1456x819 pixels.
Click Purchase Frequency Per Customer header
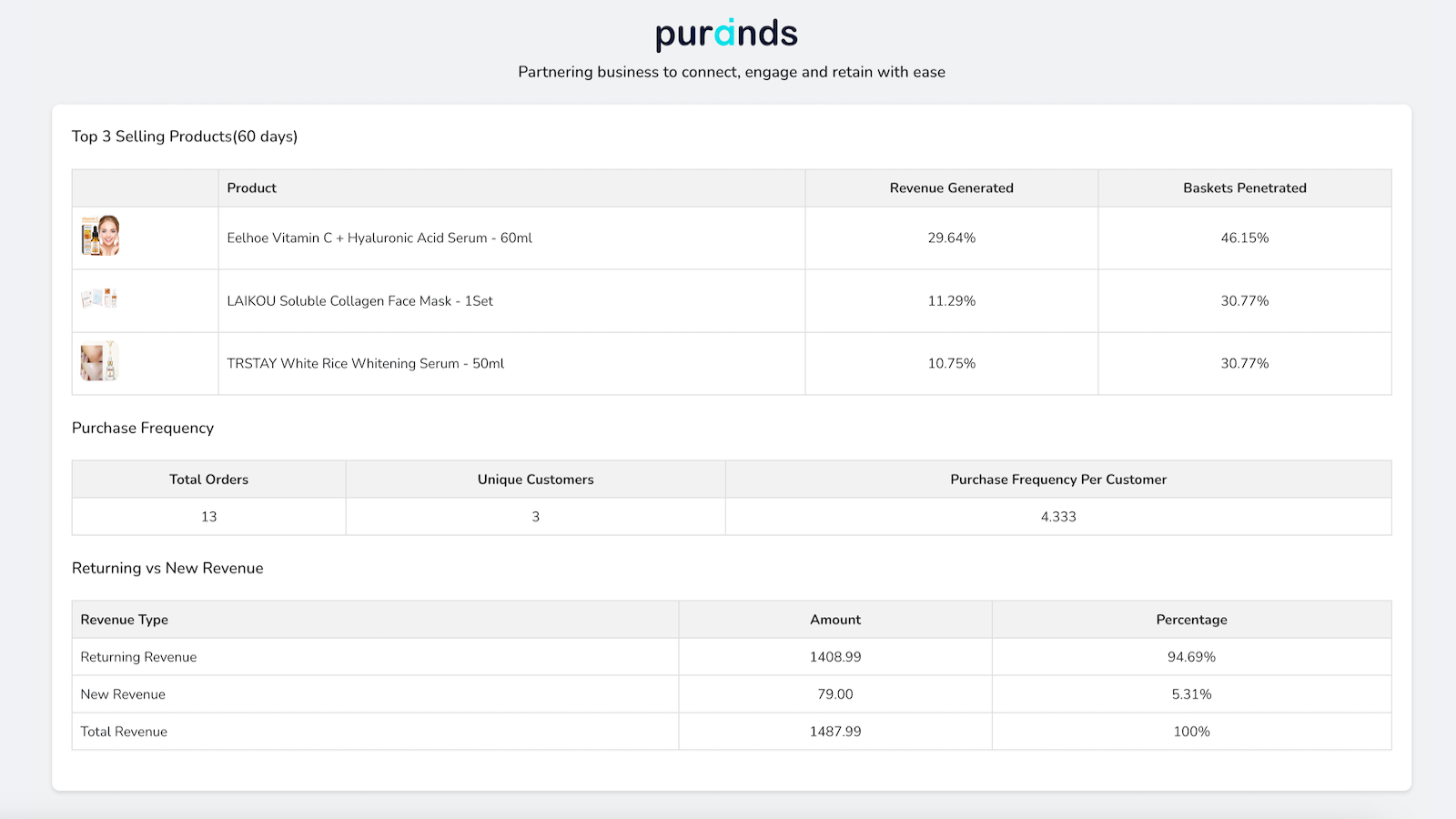pos(1058,480)
